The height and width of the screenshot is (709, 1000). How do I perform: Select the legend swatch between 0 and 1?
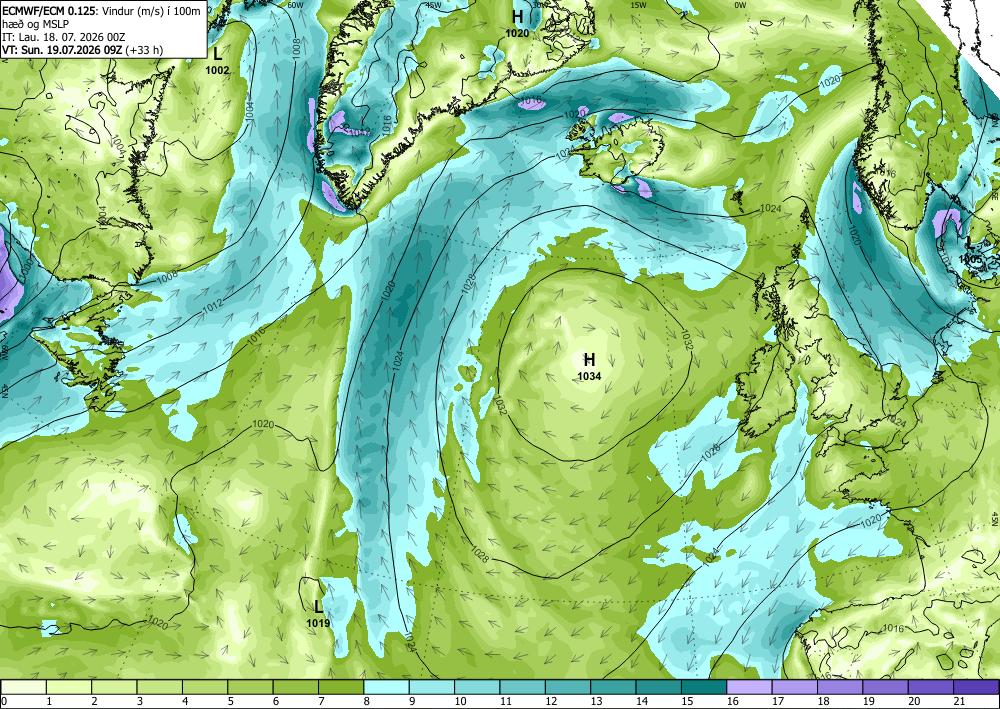(x=24, y=687)
